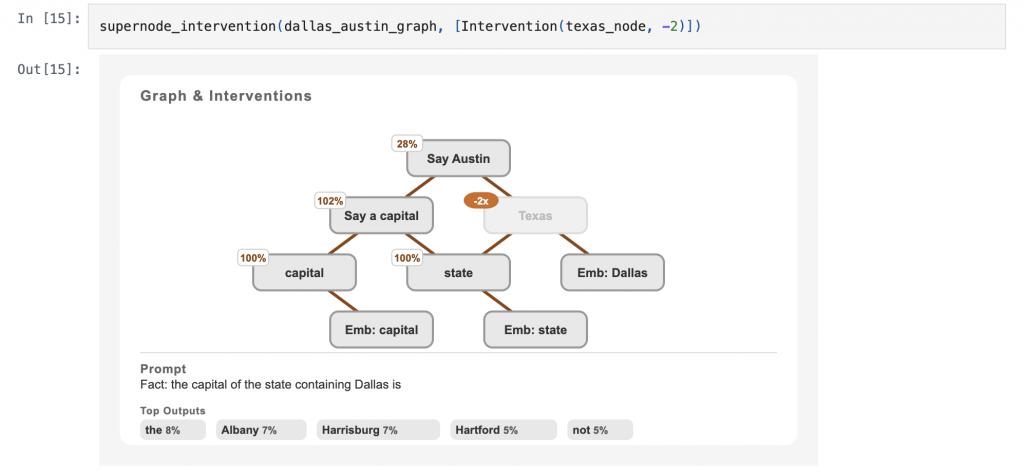Select the Say Austin node

tap(458, 158)
